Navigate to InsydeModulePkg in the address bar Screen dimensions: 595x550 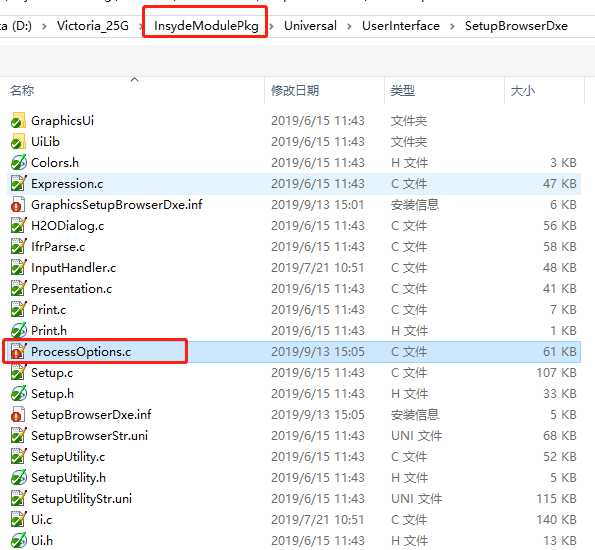[206, 26]
